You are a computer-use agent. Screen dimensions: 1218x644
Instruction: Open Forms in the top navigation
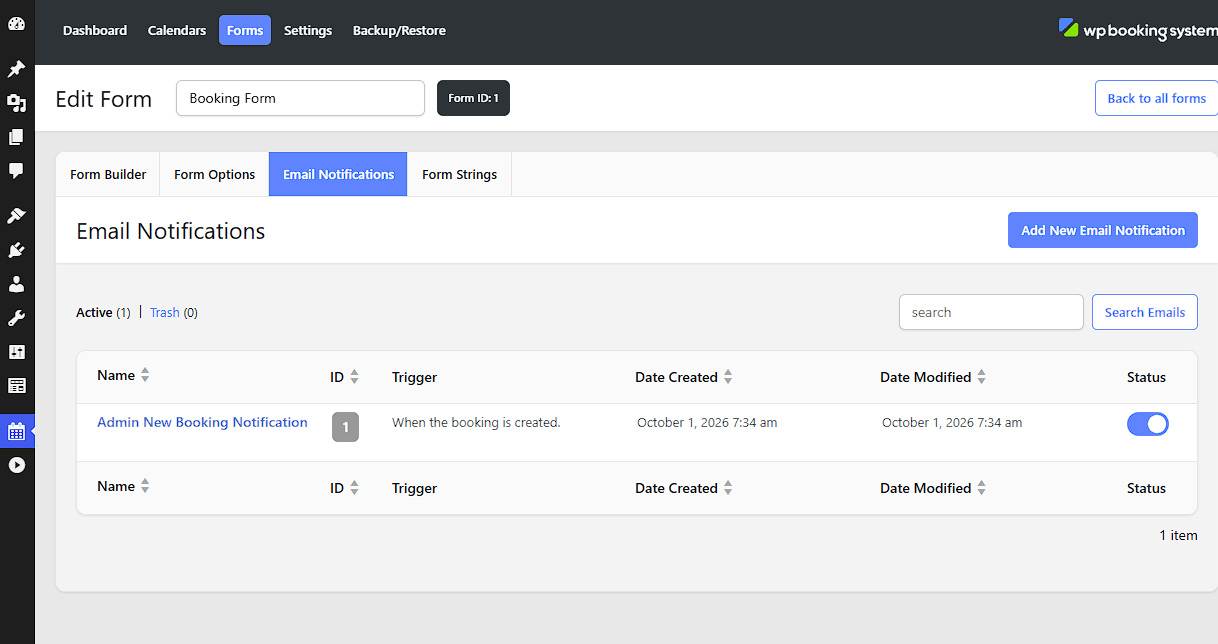[x=245, y=30]
